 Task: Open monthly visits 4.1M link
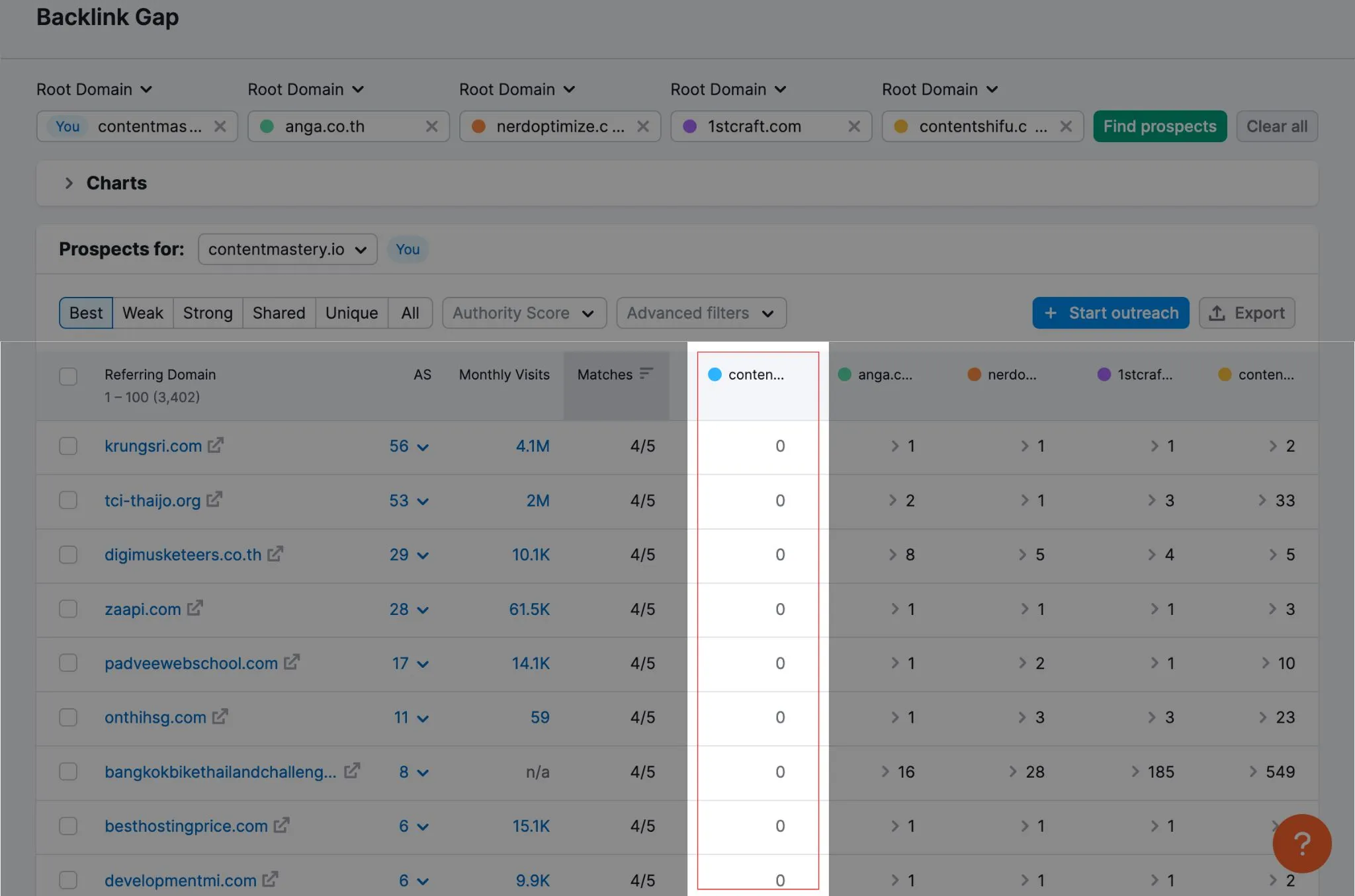[x=533, y=446]
